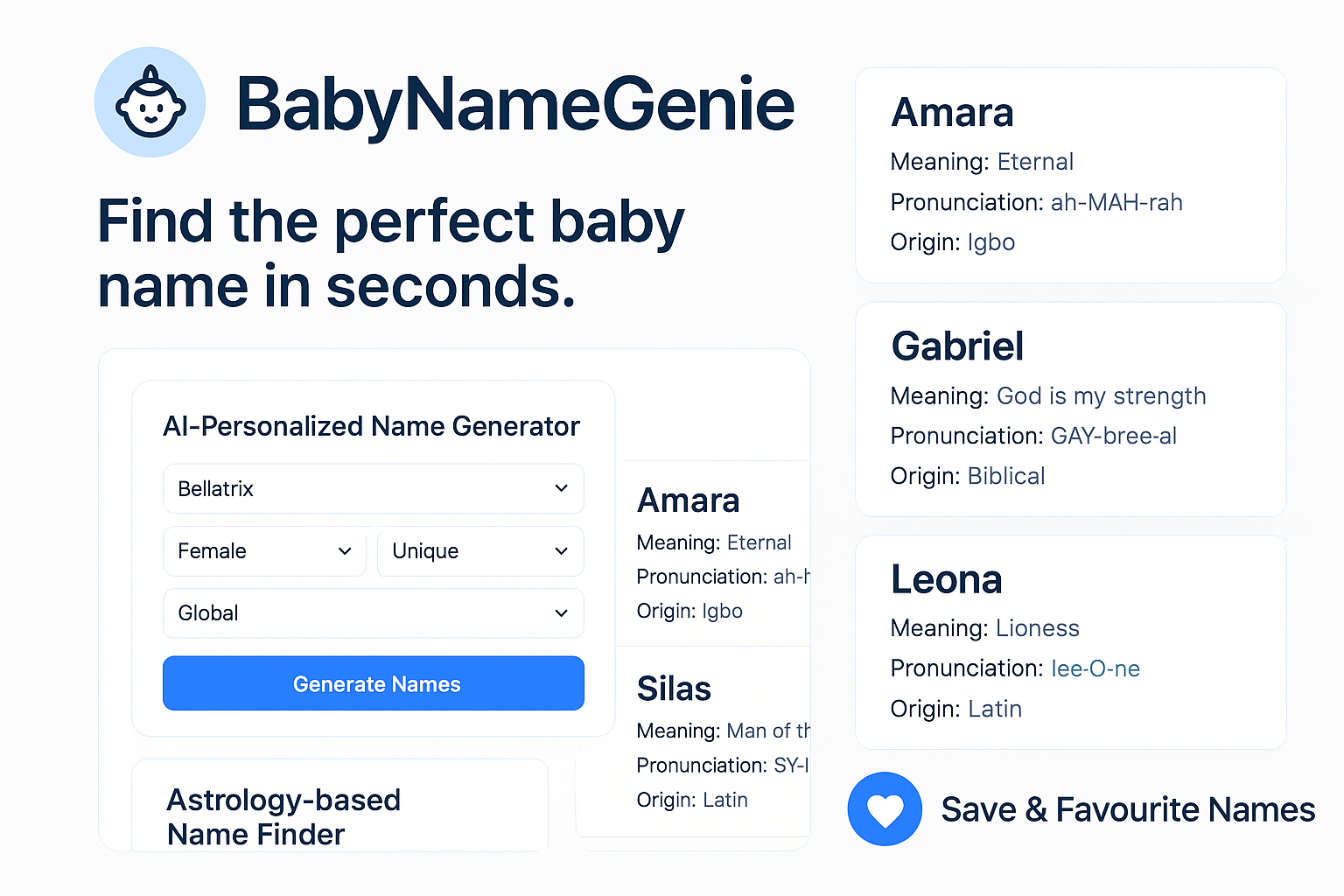Click the Save & Favourite Names label
Viewport: 1344px width, 896px height.
[x=1127, y=809]
